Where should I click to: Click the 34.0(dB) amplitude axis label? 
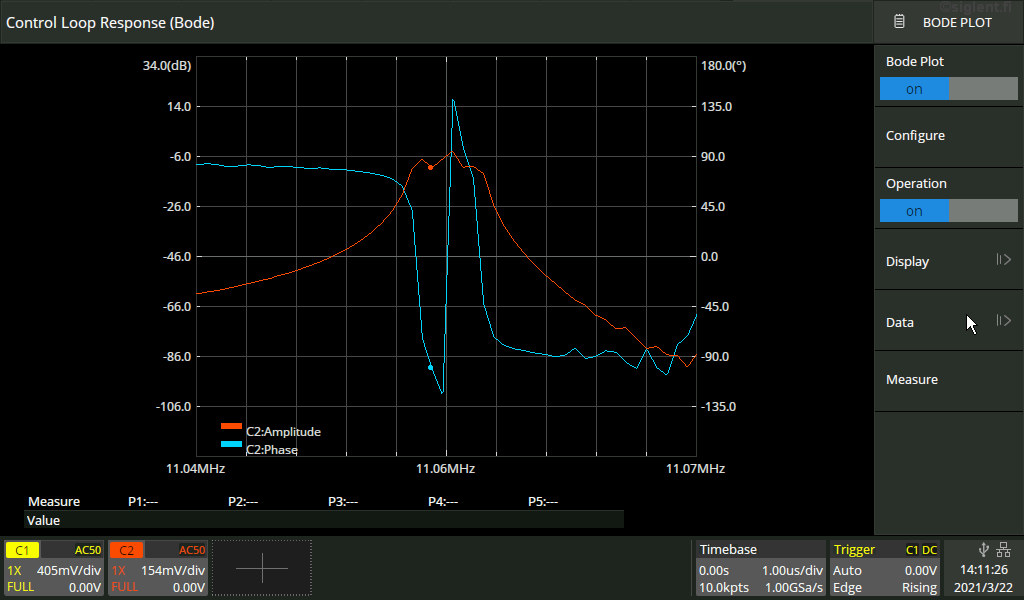(167, 65)
